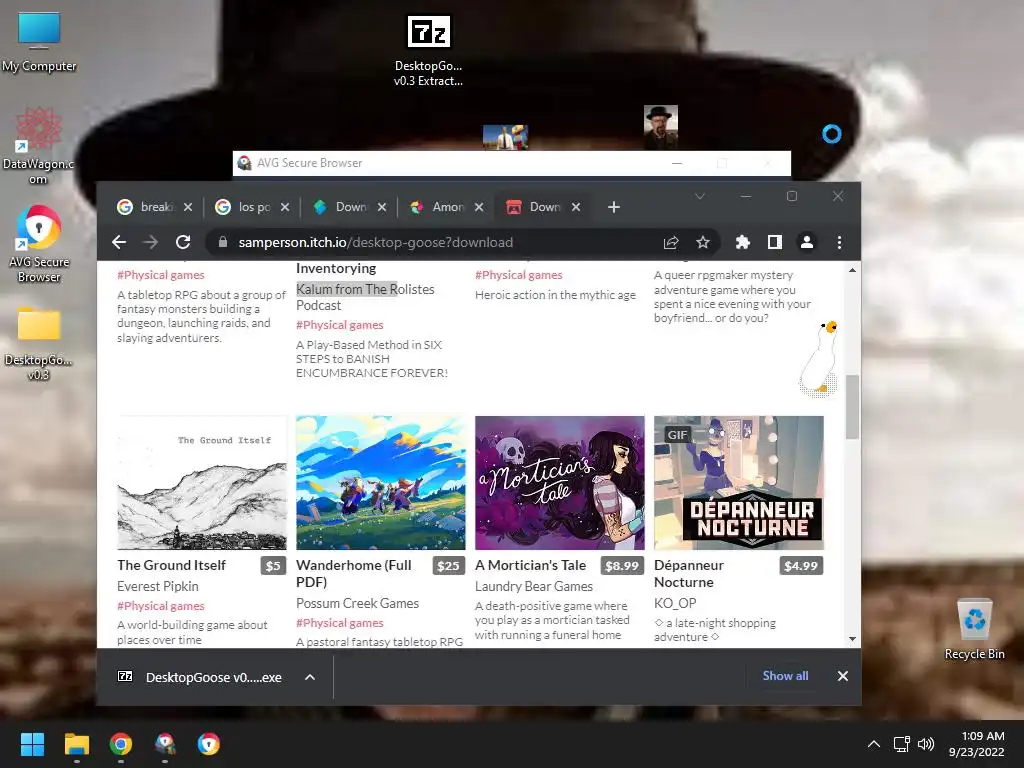Click A Mortician's Tale title link
This screenshot has height=768, width=1024.
(530, 565)
